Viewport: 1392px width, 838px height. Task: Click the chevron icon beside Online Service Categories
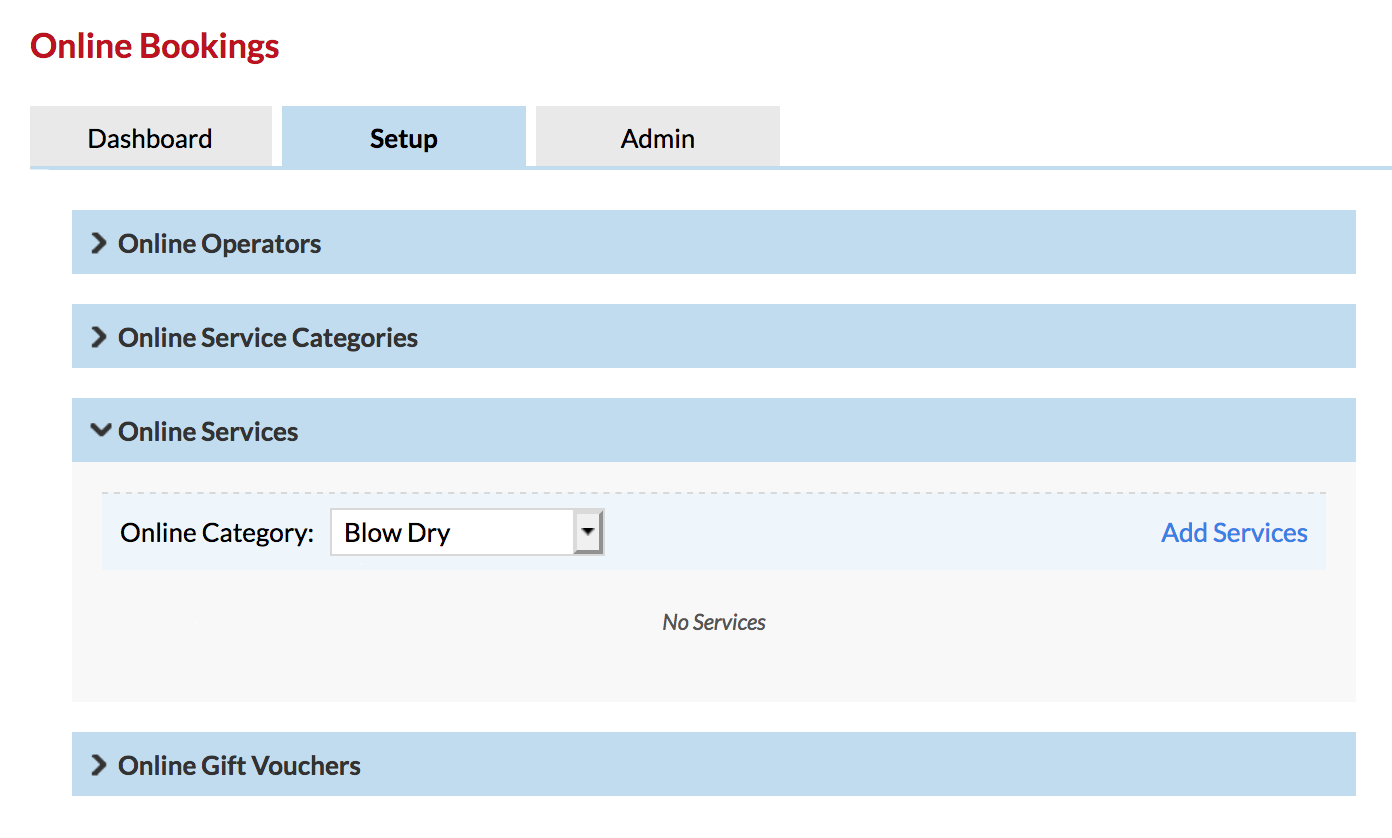(x=98, y=336)
